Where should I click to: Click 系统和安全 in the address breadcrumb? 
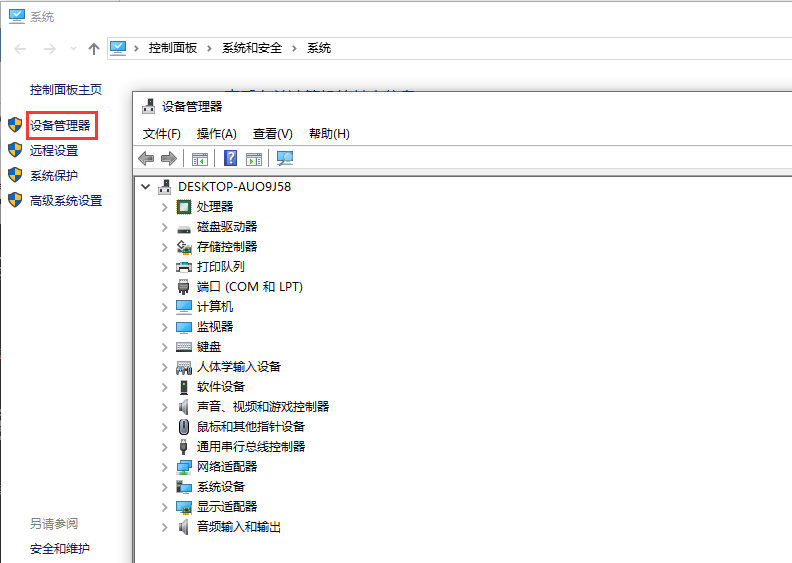(252, 48)
